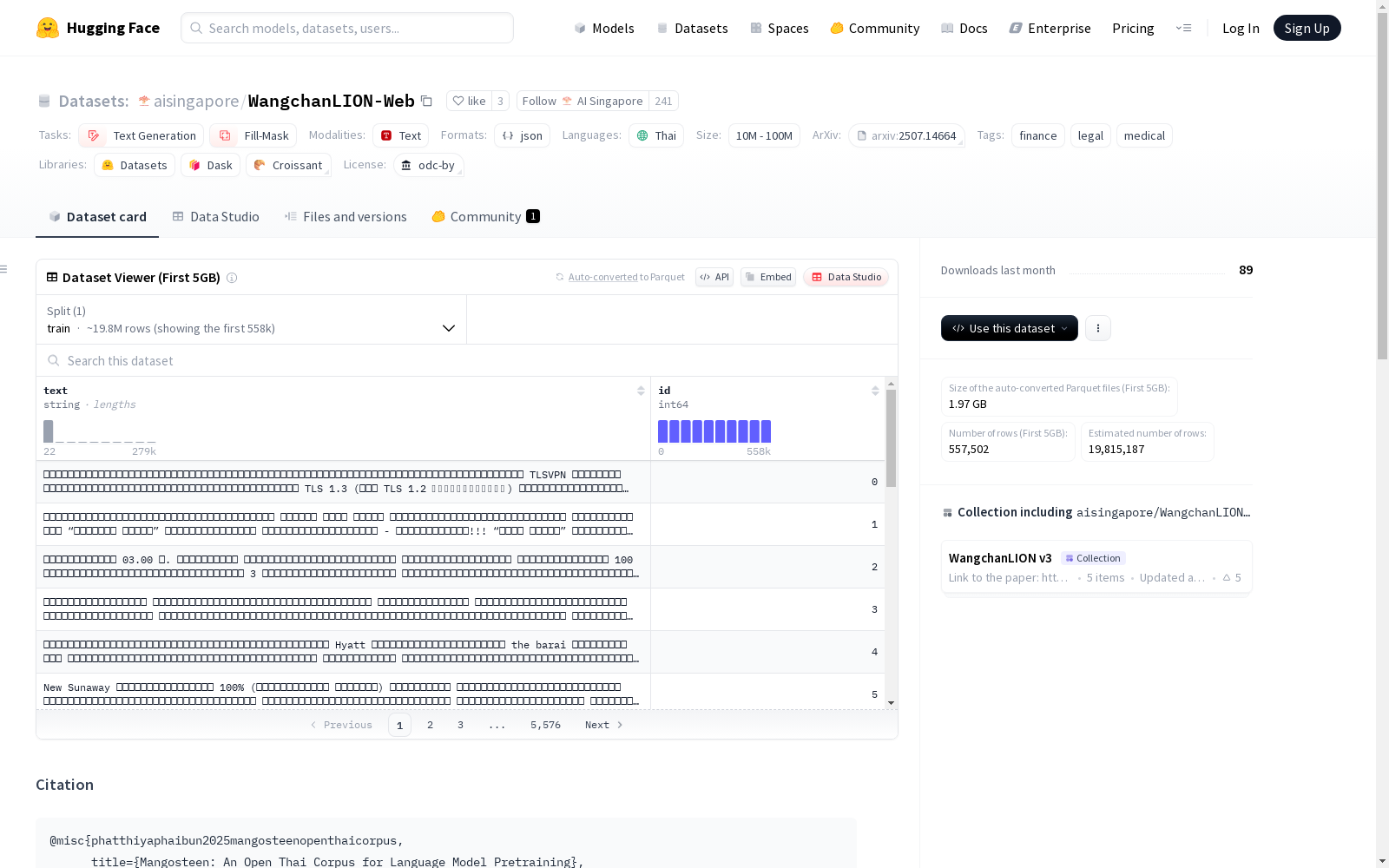
Task: Open the more navigation options icon
Action: [1183, 28]
